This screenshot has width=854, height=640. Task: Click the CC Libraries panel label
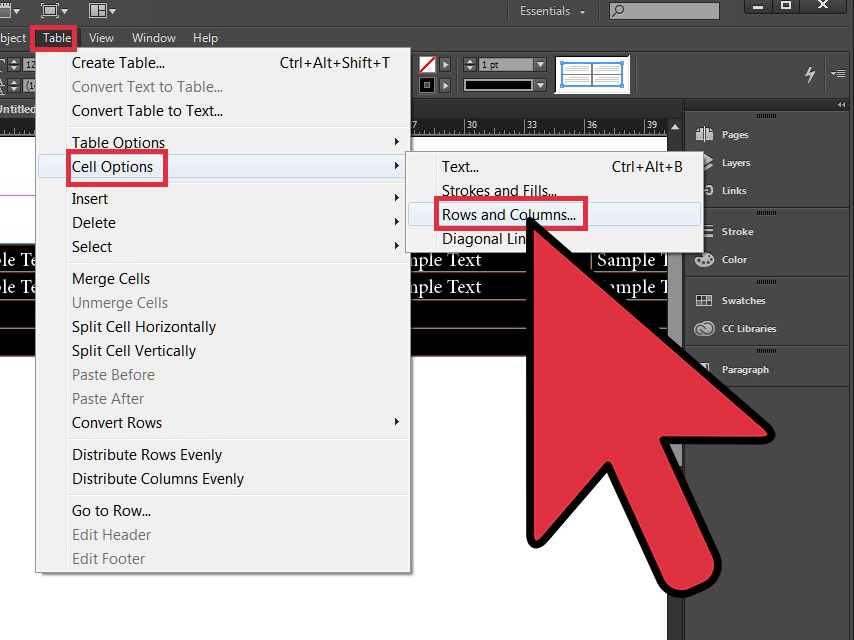pos(749,328)
